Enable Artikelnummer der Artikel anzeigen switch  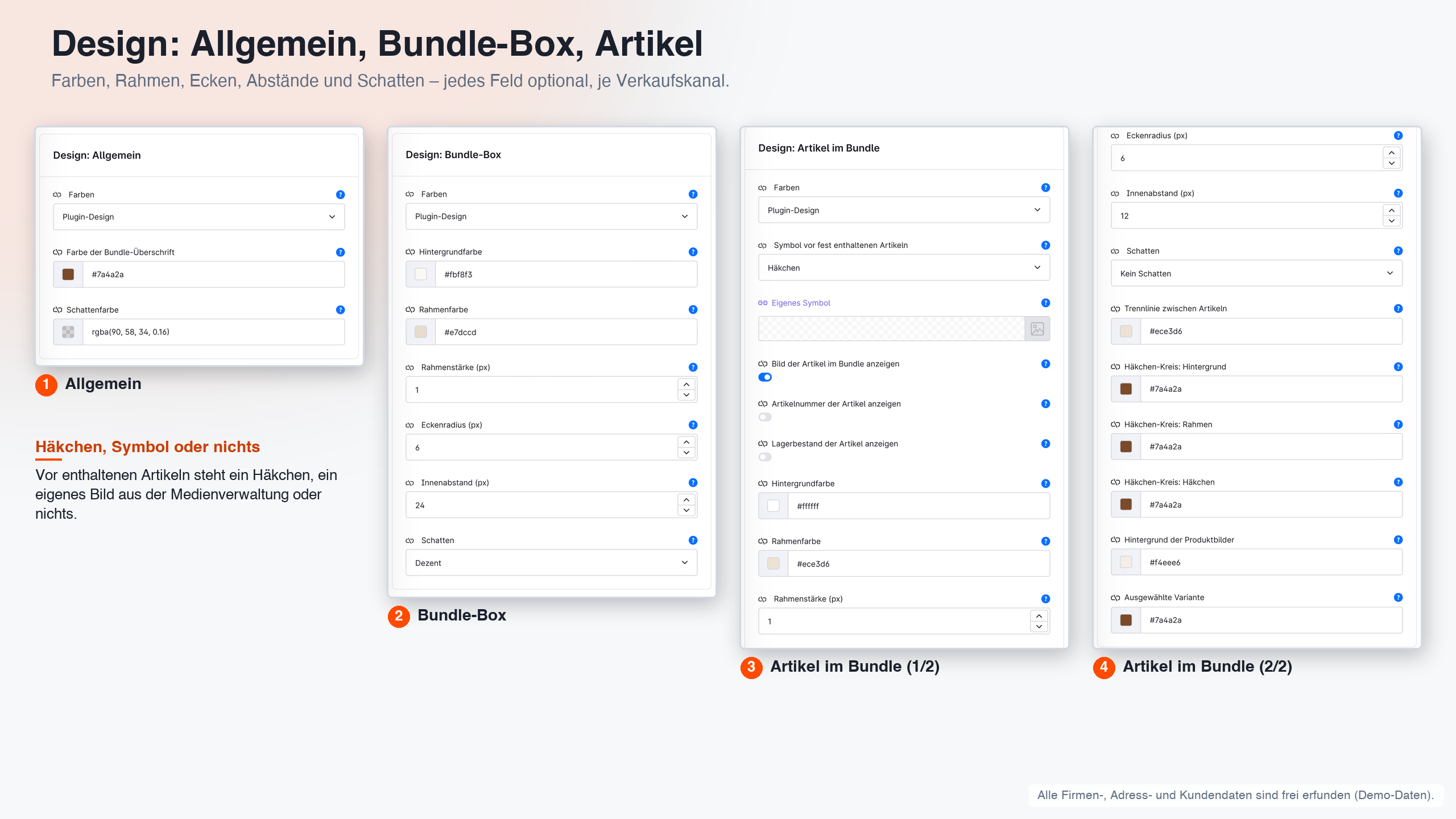[x=765, y=417]
